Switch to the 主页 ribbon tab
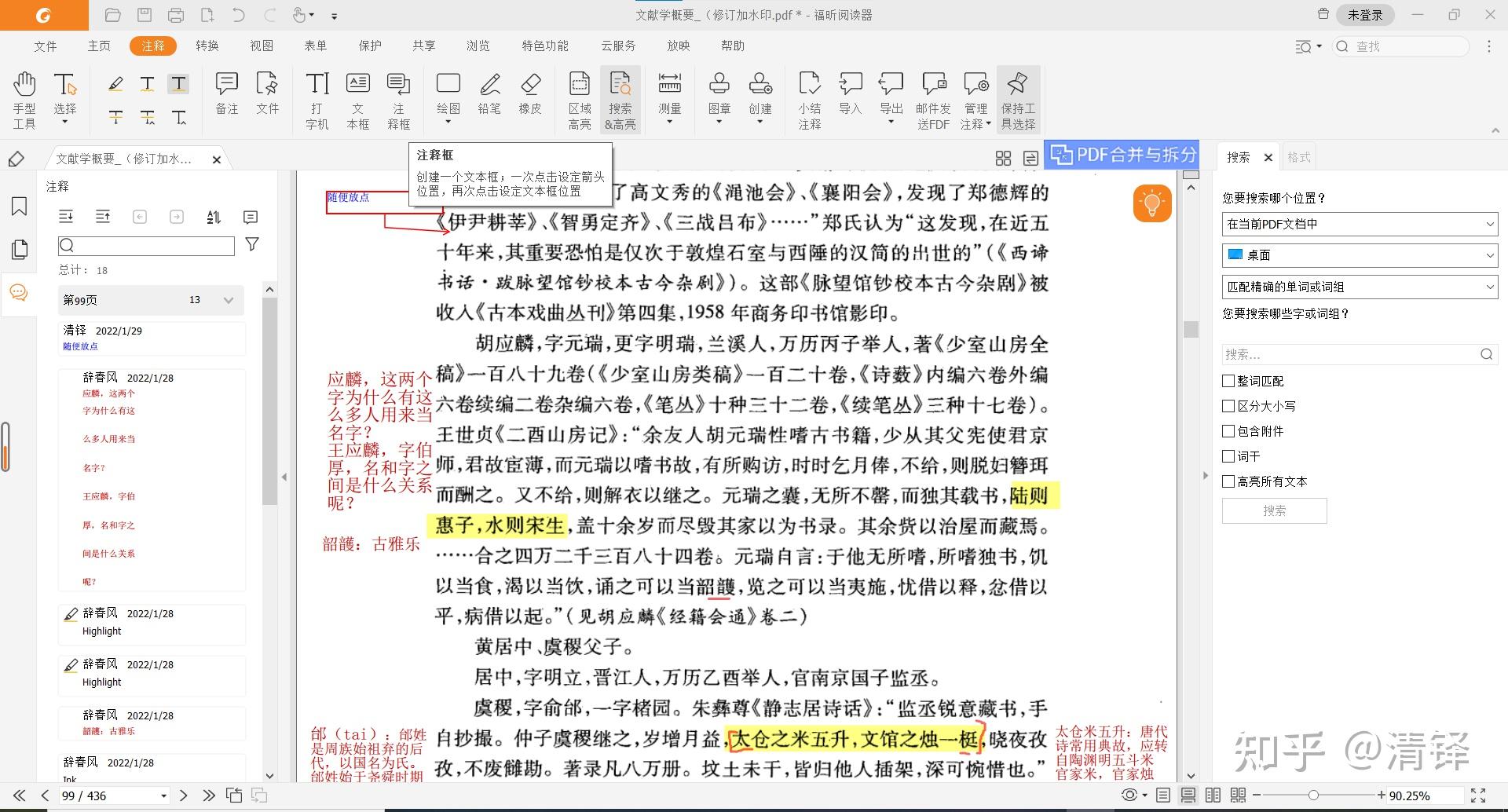Screen dimensions: 1508x812 [99, 46]
